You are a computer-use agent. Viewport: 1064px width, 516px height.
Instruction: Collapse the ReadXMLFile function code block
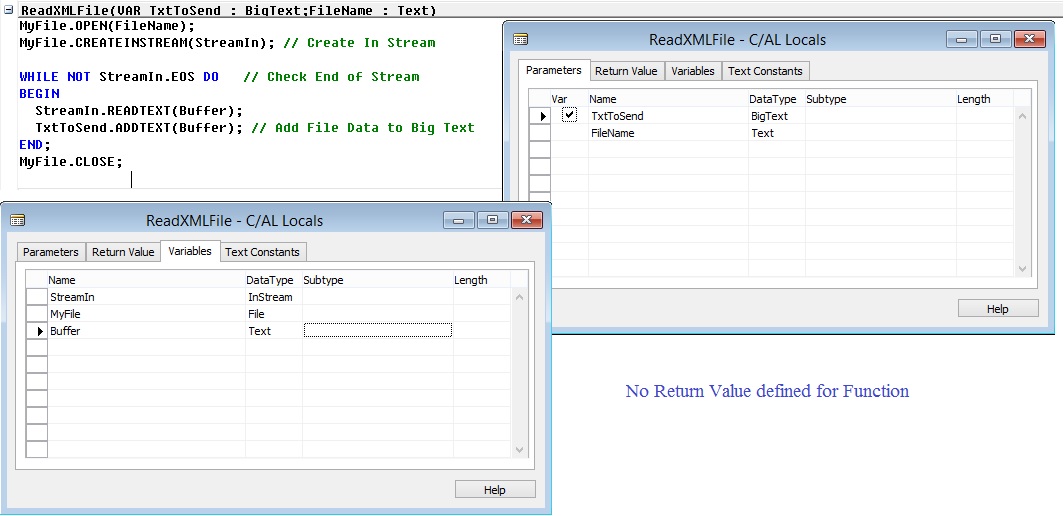coord(7,11)
